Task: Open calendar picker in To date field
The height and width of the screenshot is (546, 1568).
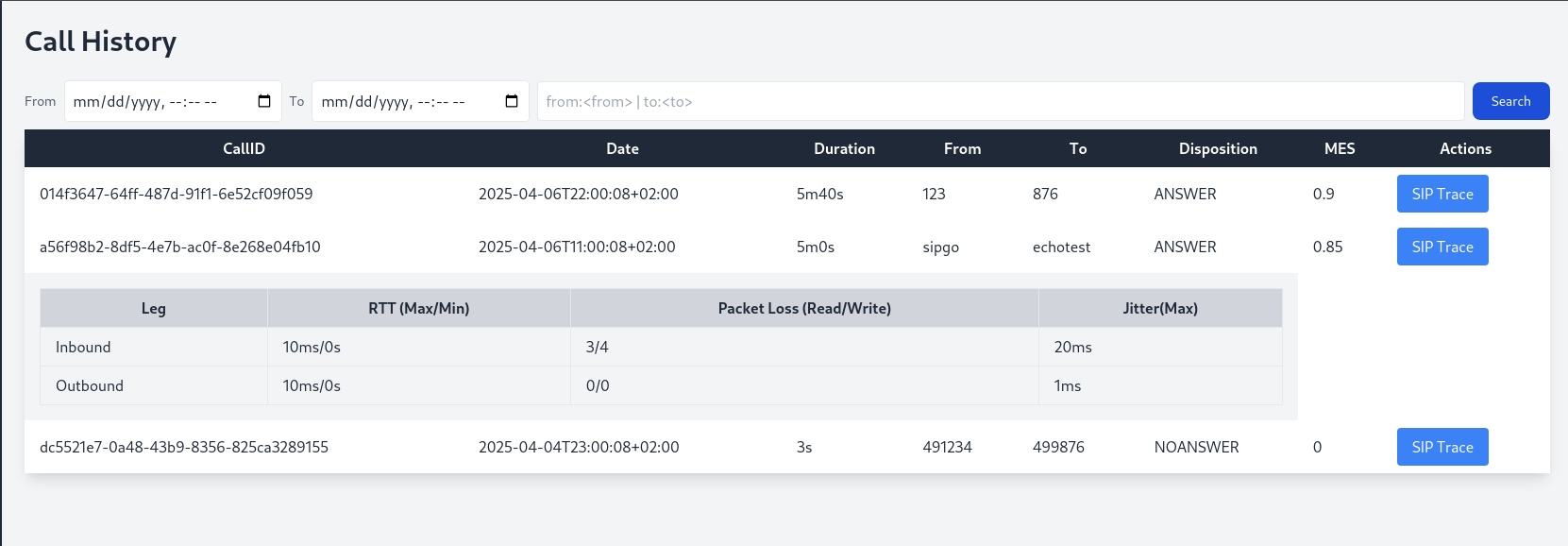Action: [512, 101]
